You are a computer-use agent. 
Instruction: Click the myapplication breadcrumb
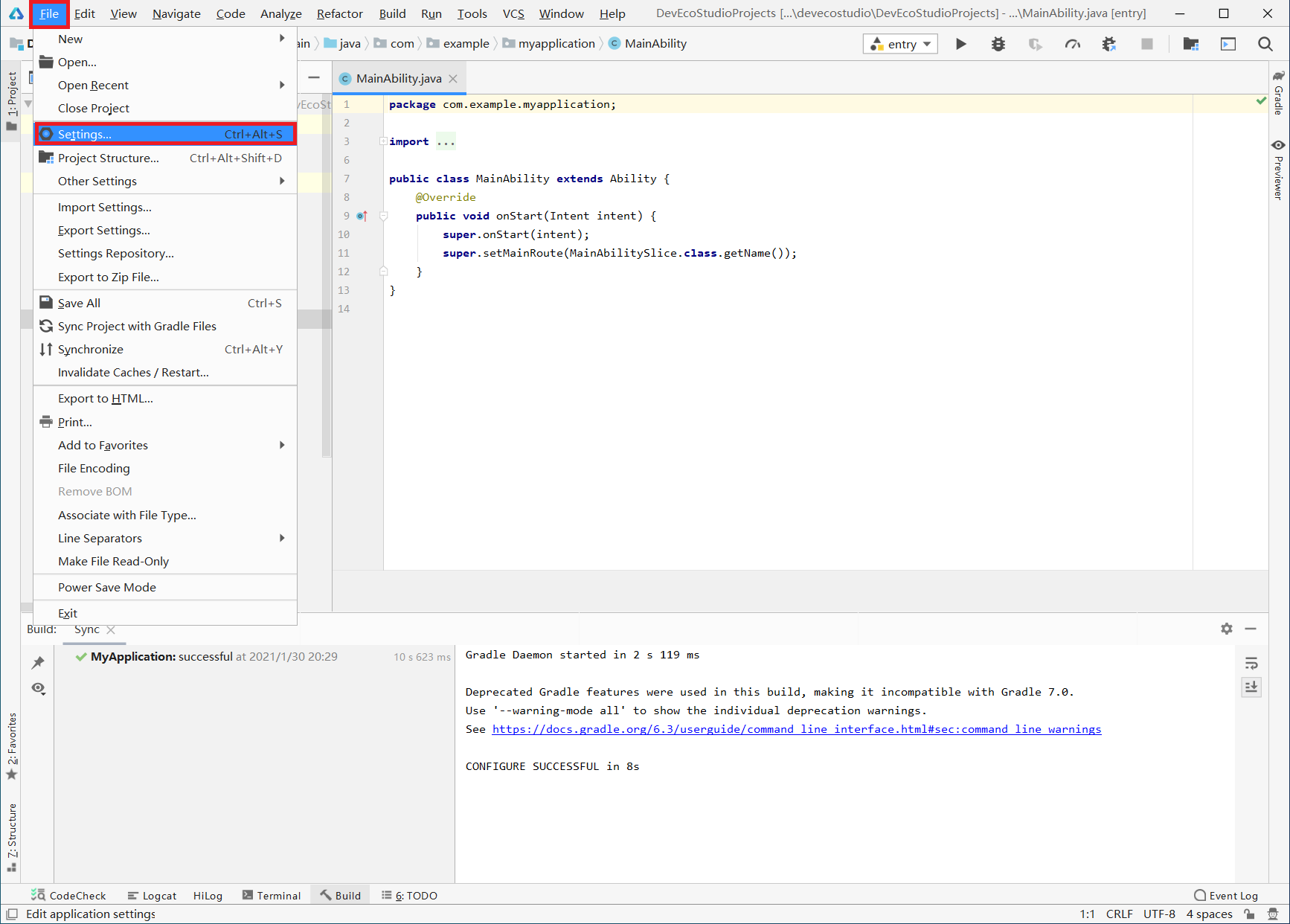tap(549, 44)
